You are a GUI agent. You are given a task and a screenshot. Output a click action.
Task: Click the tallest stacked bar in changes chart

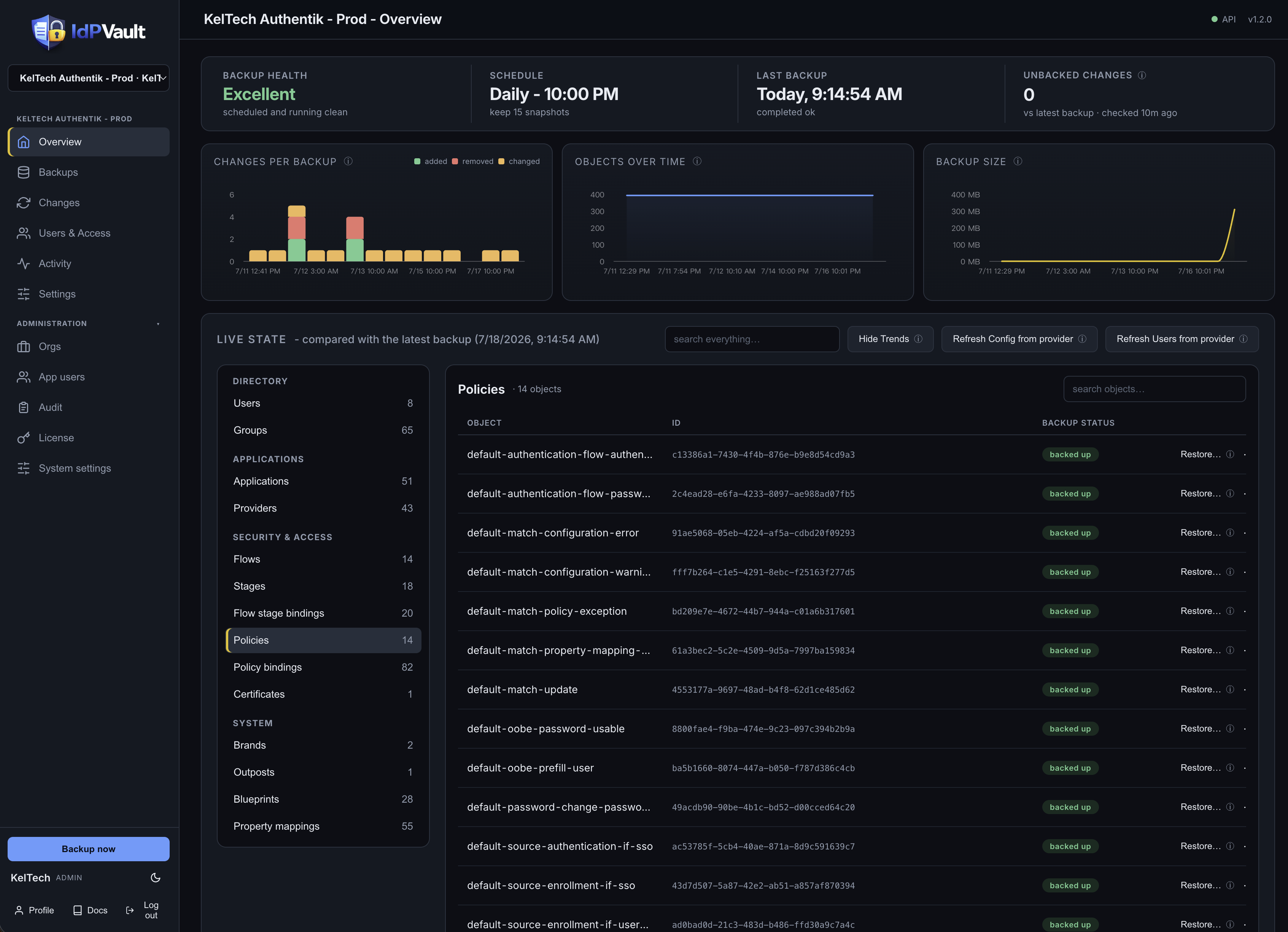pyautogui.click(x=296, y=234)
